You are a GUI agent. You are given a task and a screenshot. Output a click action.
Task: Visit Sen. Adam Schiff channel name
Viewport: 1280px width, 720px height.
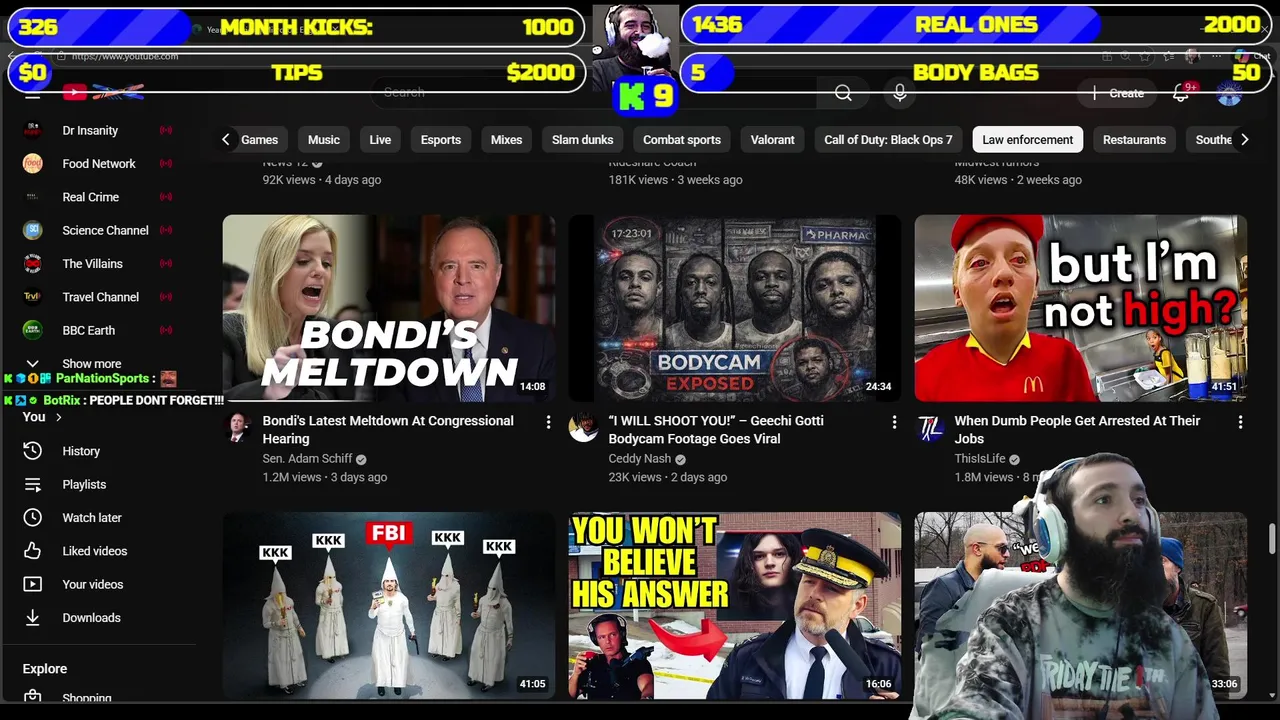pyautogui.click(x=308, y=459)
